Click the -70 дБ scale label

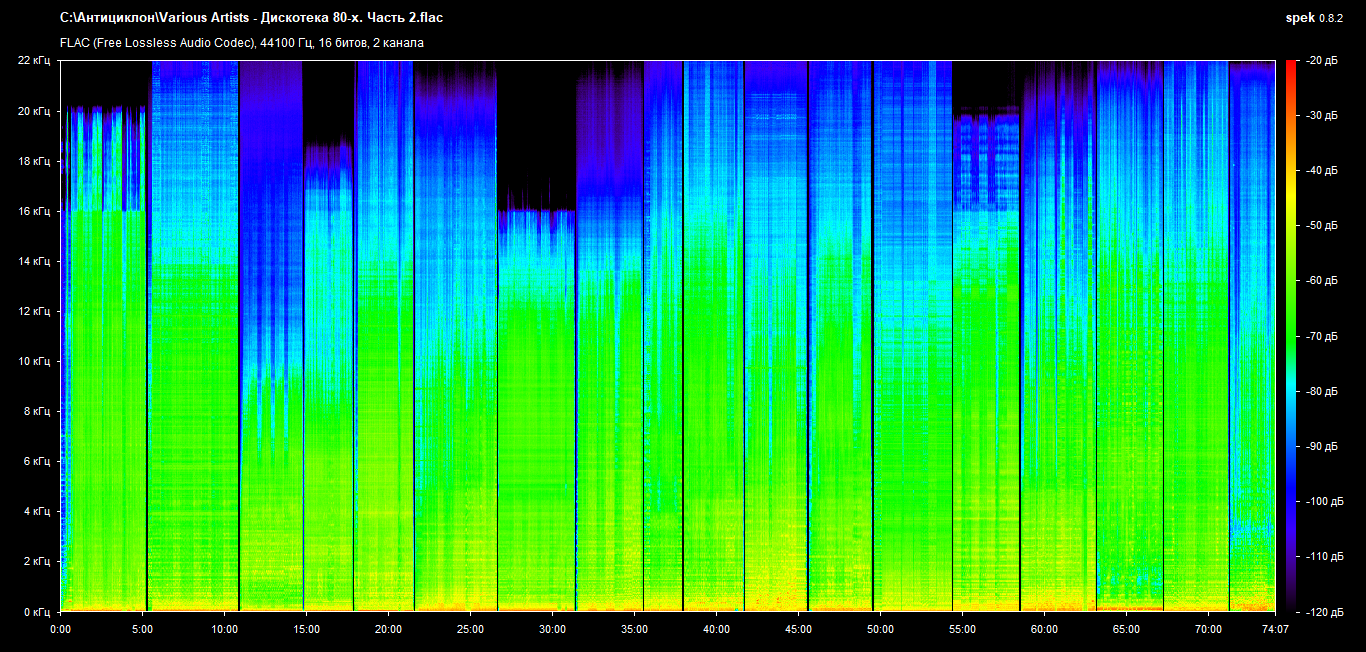coord(1321,336)
